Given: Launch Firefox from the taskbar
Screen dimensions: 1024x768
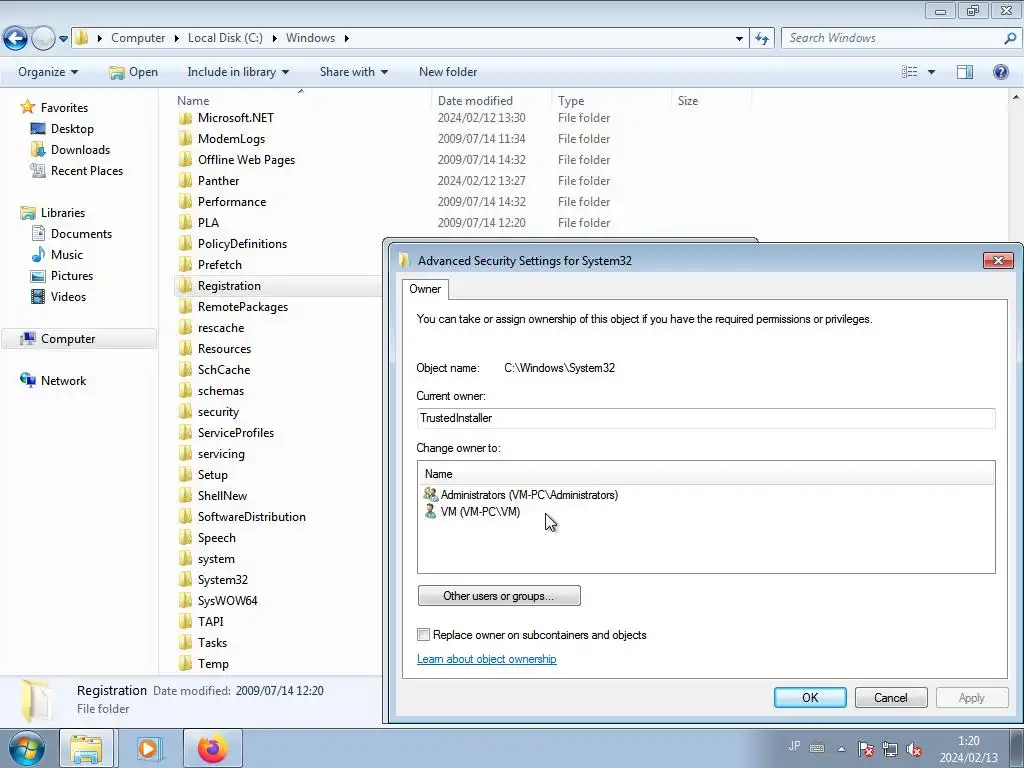Looking at the screenshot, I should tap(213, 748).
